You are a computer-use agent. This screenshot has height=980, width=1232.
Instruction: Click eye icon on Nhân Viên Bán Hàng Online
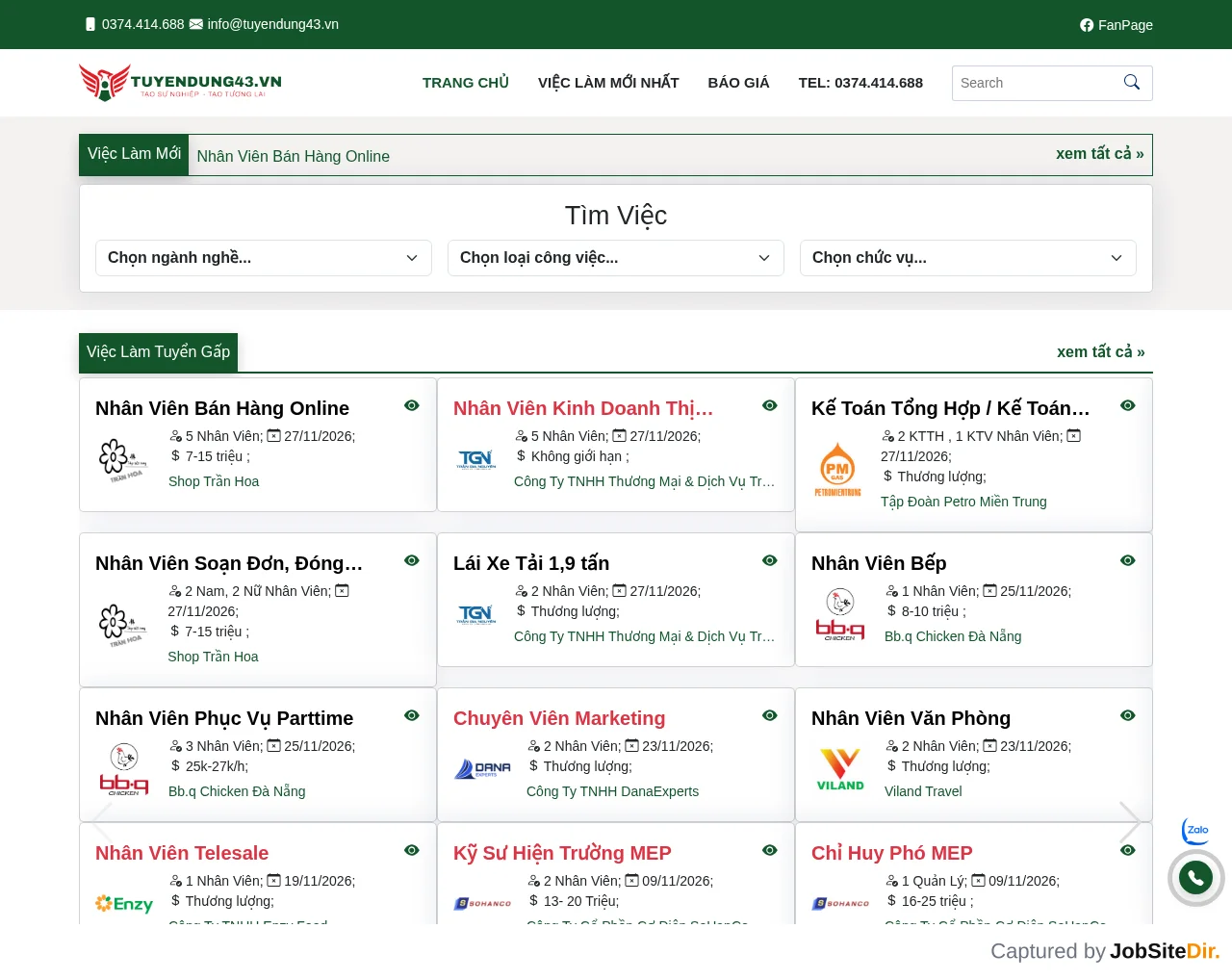(412, 405)
